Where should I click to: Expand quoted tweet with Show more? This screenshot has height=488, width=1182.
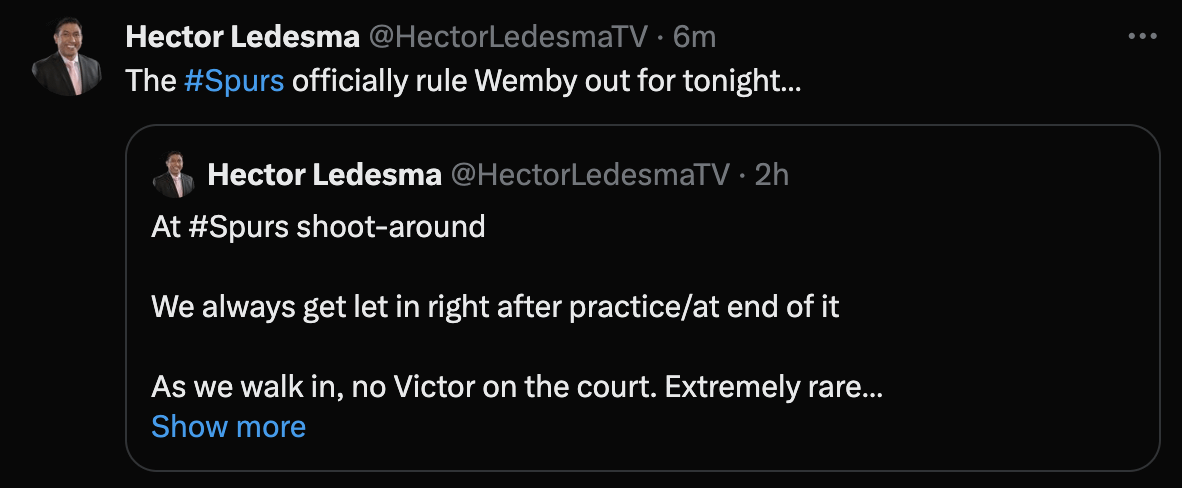tap(228, 427)
